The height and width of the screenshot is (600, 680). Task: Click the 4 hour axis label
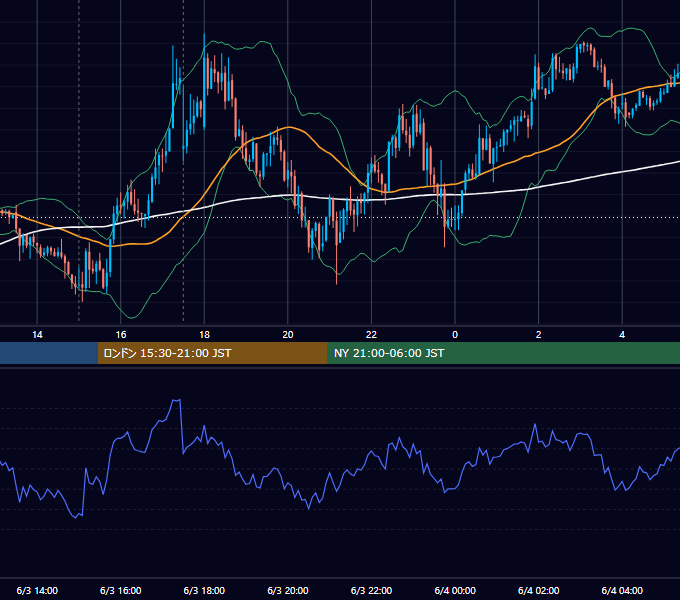(622, 335)
